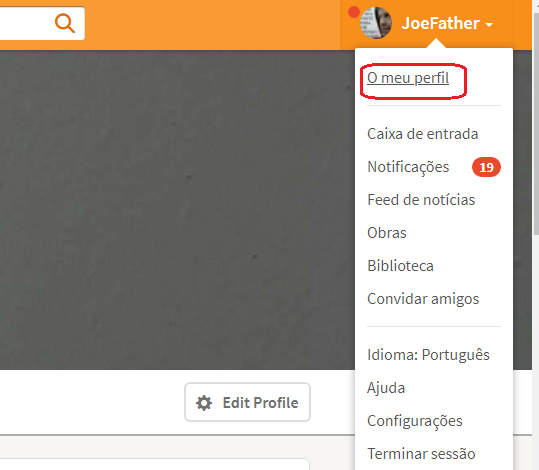Open O meu perfil menu entry
The width and height of the screenshot is (539, 470).
(408, 78)
